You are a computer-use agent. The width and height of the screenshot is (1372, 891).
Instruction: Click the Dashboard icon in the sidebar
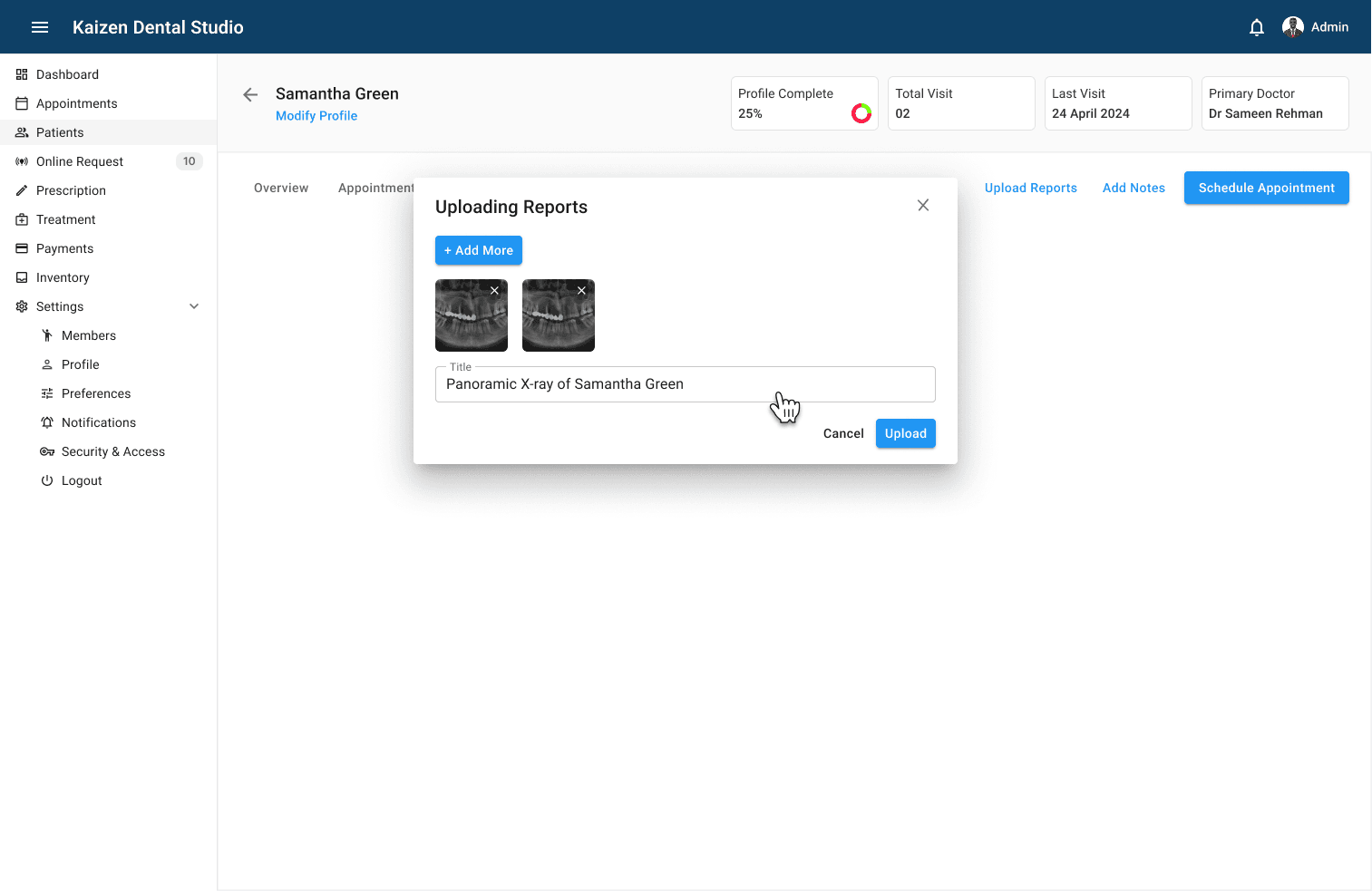pos(22,74)
